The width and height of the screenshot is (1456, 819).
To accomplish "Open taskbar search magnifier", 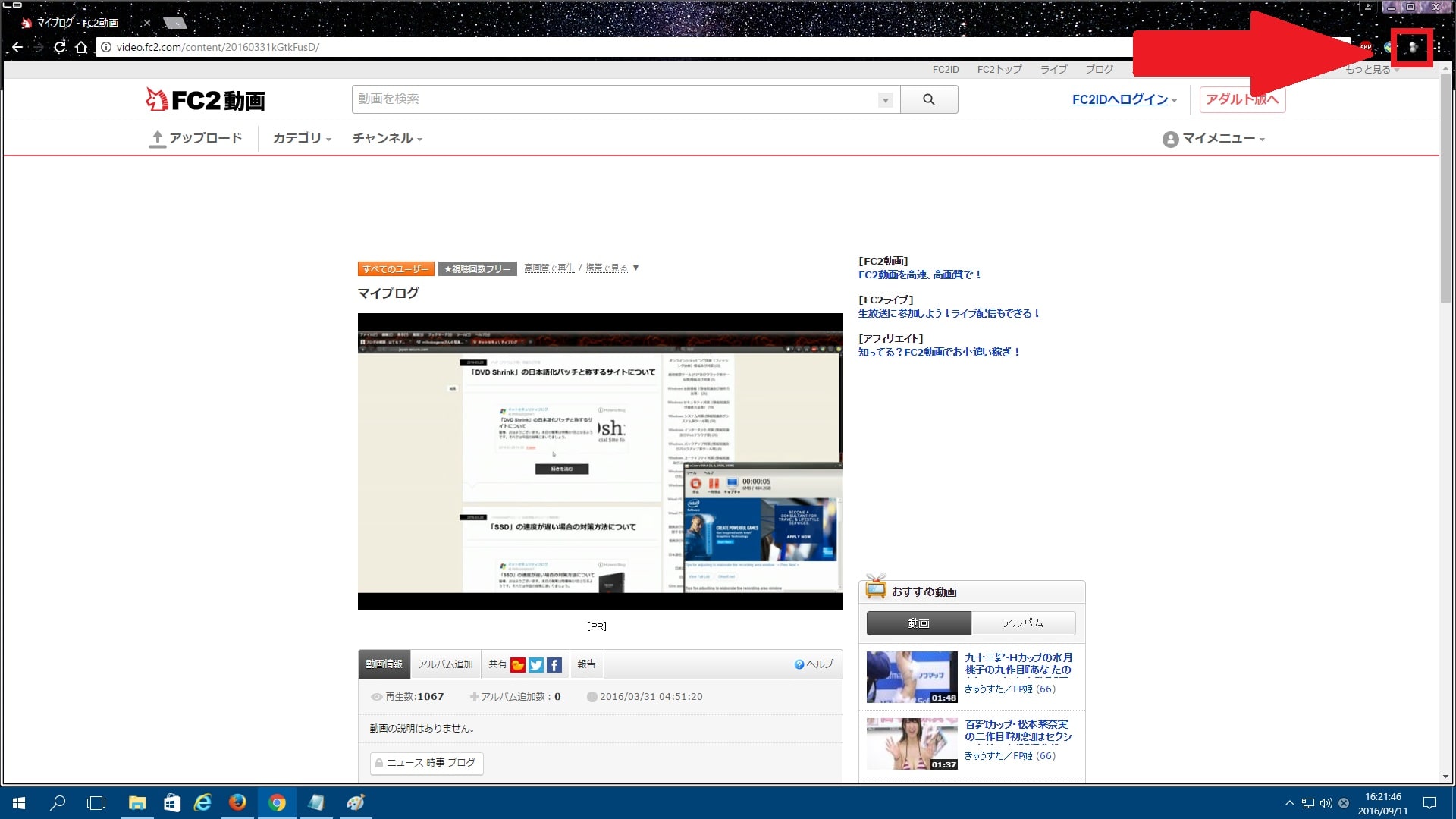I will pos(58,803).
